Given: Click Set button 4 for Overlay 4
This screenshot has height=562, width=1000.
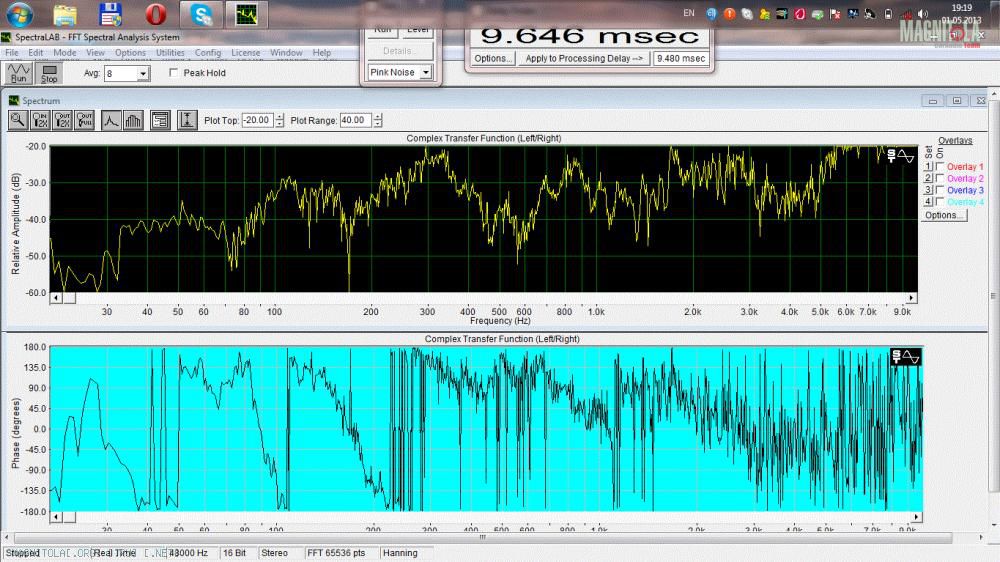Looking at the screenshot, I should (929, 202).
